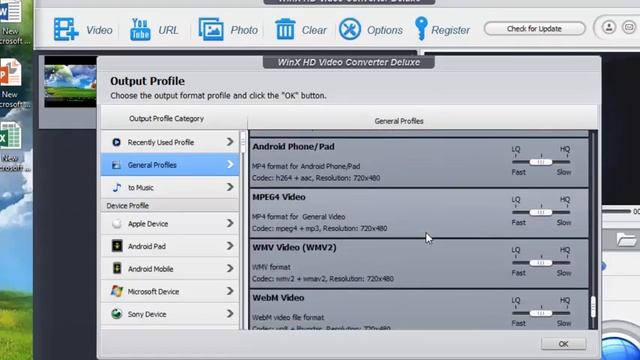Click category list scrollbar handle
The height and width of the screenshot is (360, 640).
[x=243, y=142]
